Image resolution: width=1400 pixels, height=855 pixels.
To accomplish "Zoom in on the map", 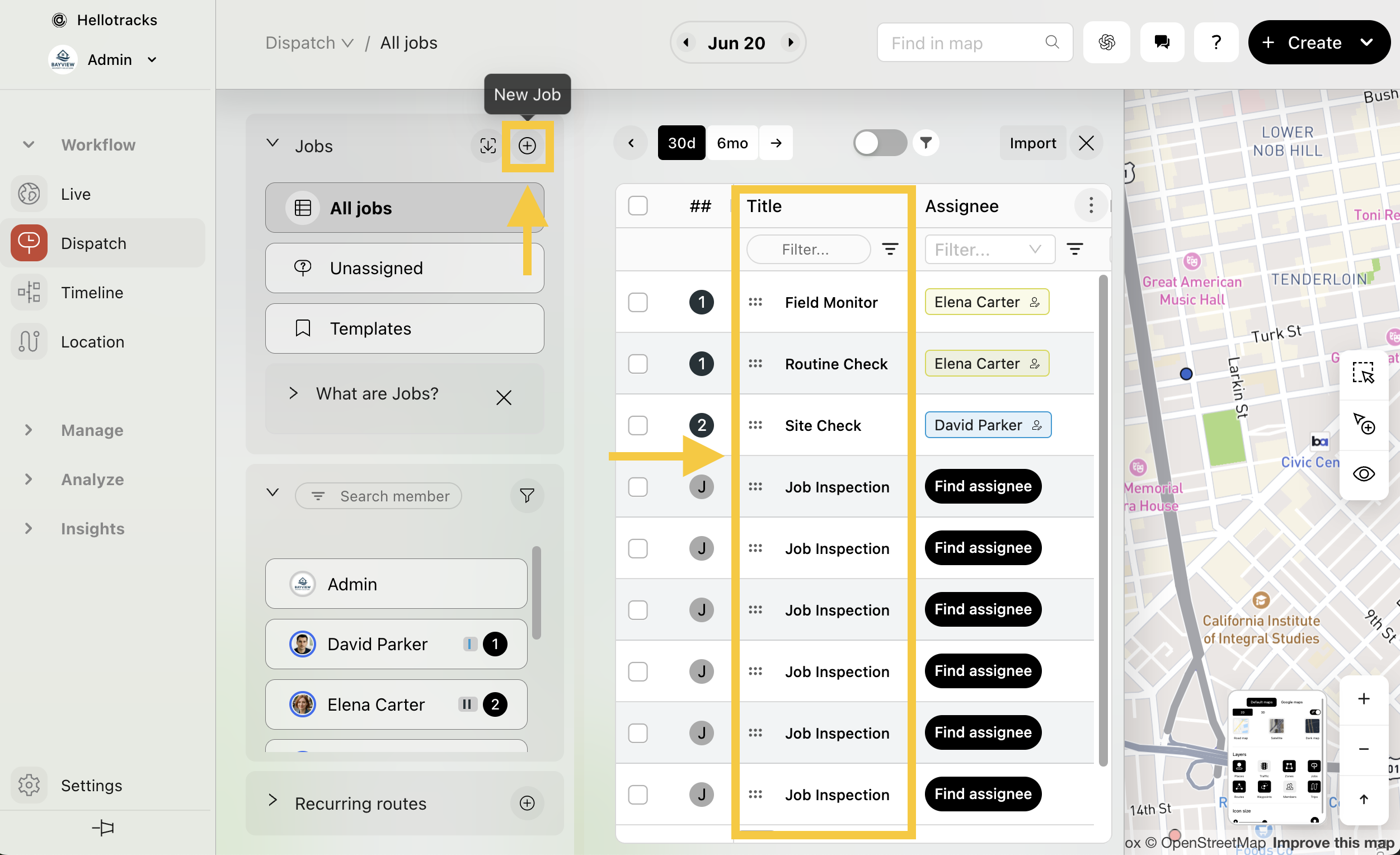I will coord(1363,699).
